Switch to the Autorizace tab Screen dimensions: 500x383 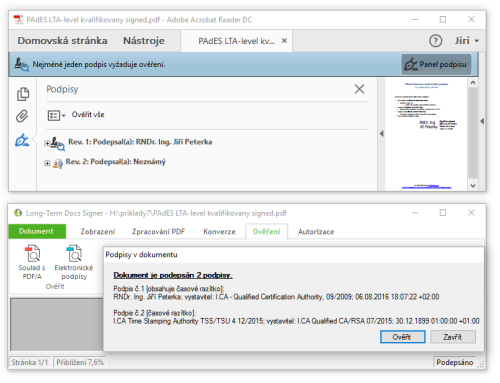click(x=316, y=232)
